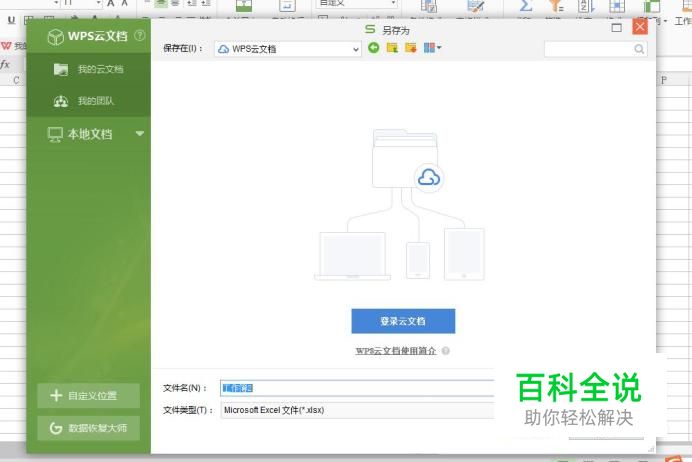The height and width of the screenshot is (462, 692).
Task: Select 我的团队 in sidebar
Action: [x=88, y=101]
